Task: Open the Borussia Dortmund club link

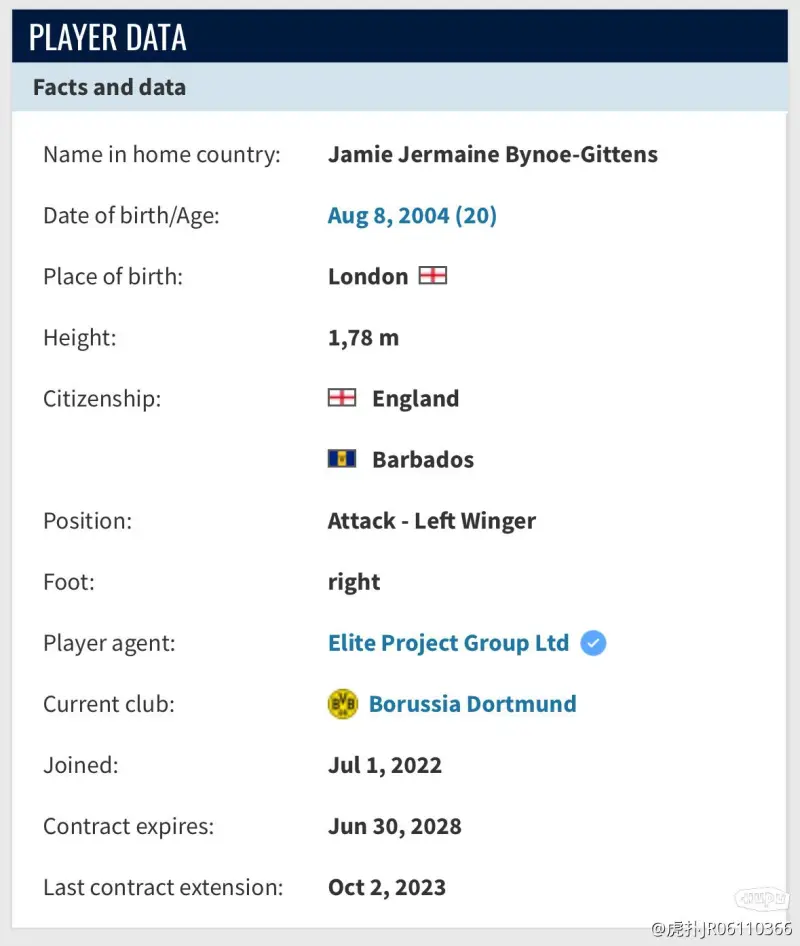Action: pos(472,704)
